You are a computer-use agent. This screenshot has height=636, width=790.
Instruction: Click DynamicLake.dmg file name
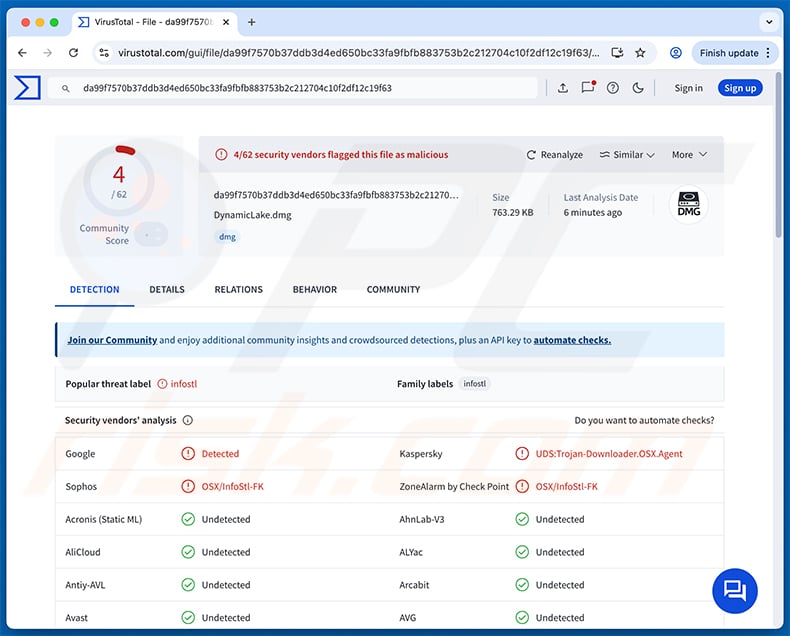pyautogui.click(x=252, y=215)
